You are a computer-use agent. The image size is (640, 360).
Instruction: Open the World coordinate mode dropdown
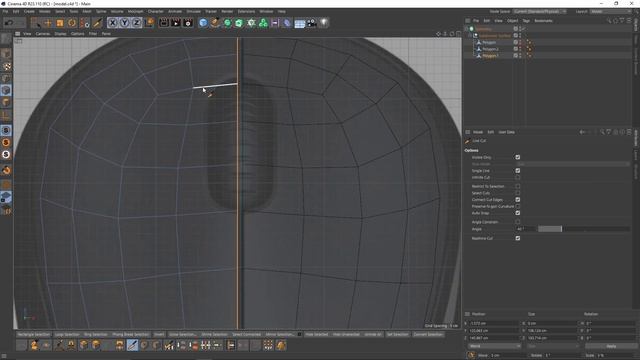(494, 346)
